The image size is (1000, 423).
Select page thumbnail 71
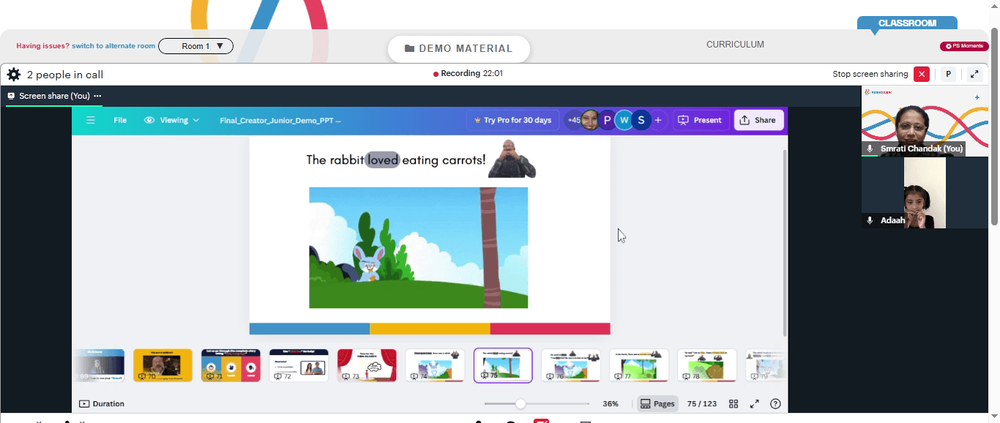pos(230,366)
